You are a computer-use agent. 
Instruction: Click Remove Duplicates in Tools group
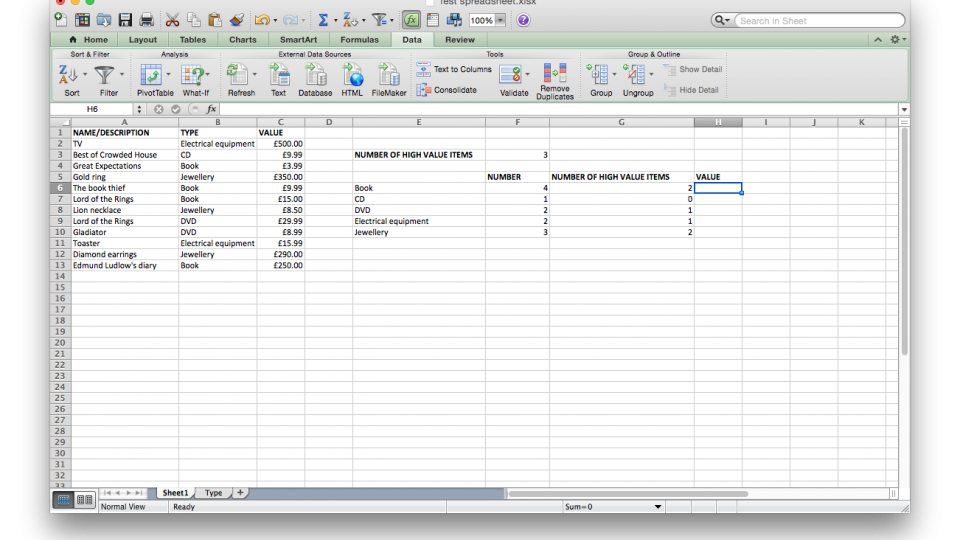tap(555, 81)
